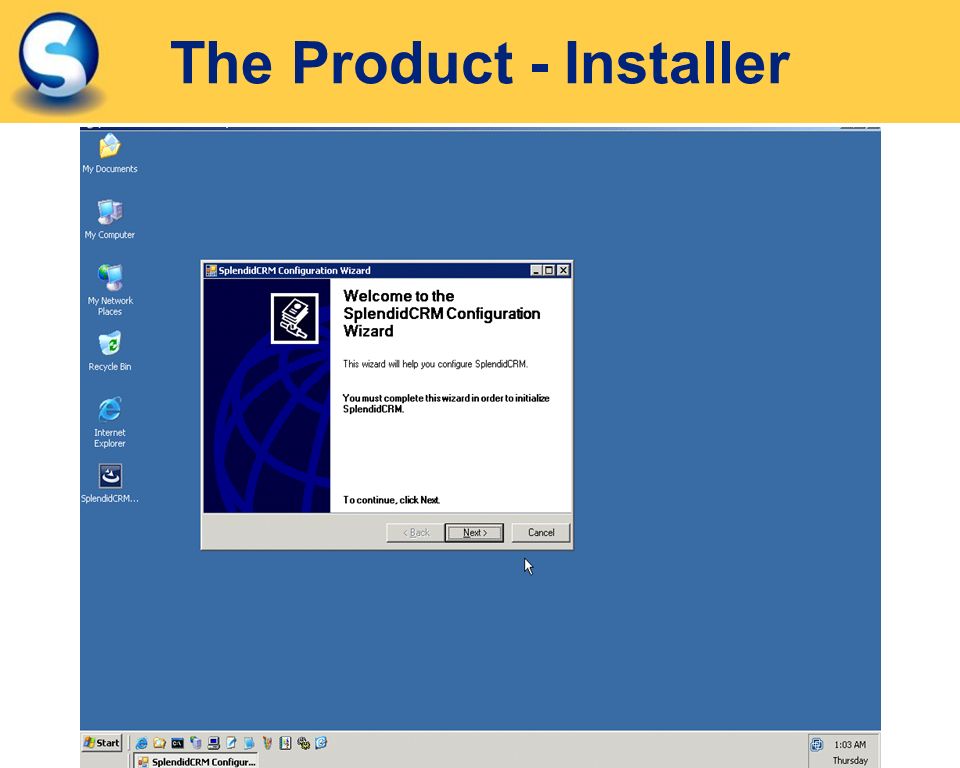
Task: Maximize the SplendidCRM Configuration Wizard window
Action: 549,270
